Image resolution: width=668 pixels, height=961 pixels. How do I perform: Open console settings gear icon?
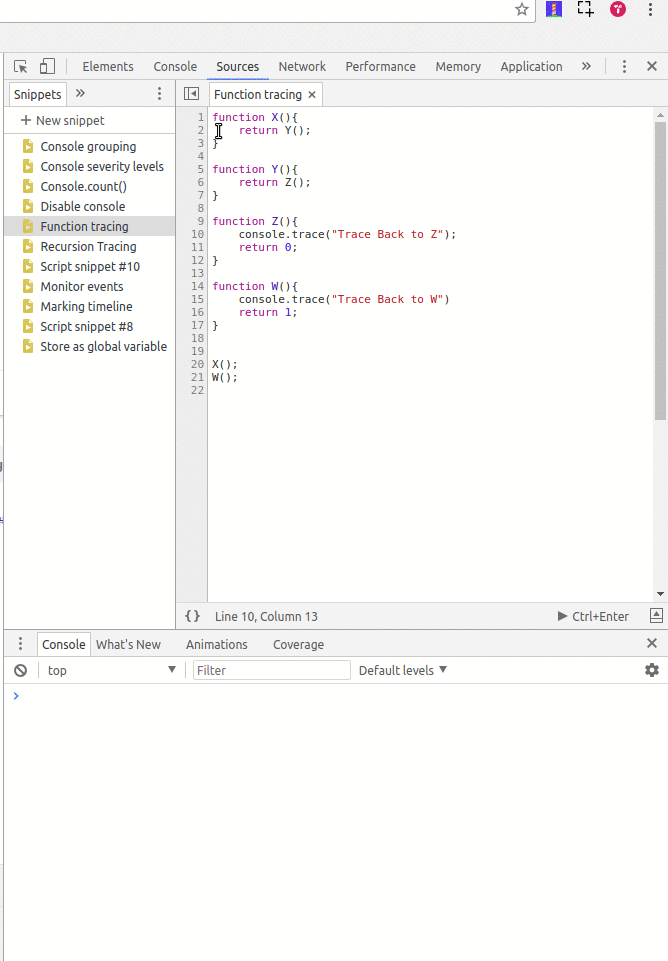pyautogui.click(x=652, y=670)
